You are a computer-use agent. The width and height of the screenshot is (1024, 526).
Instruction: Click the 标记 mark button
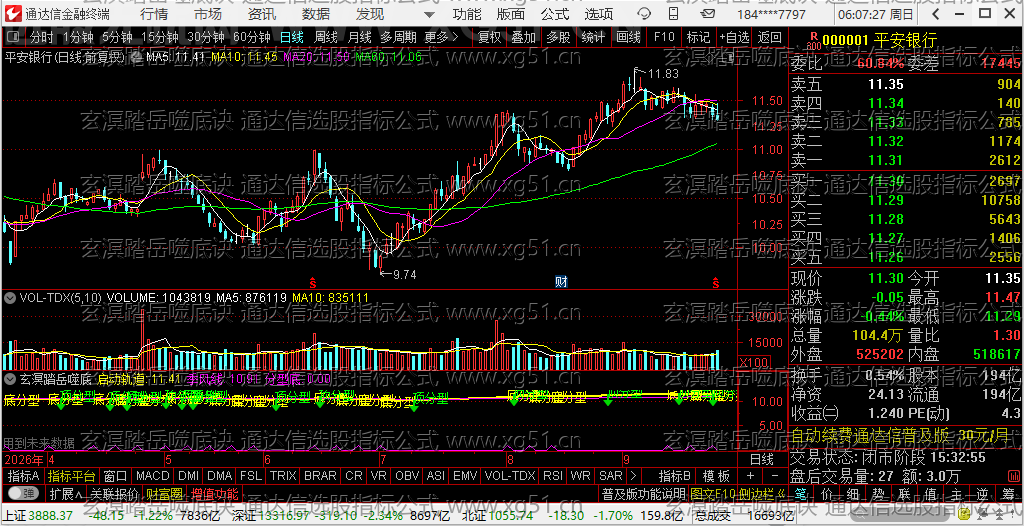click(699, 37)
